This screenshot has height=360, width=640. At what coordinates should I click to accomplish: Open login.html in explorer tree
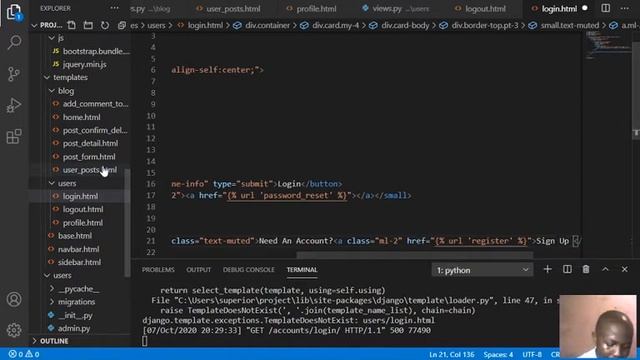click(x=80, y=196)
